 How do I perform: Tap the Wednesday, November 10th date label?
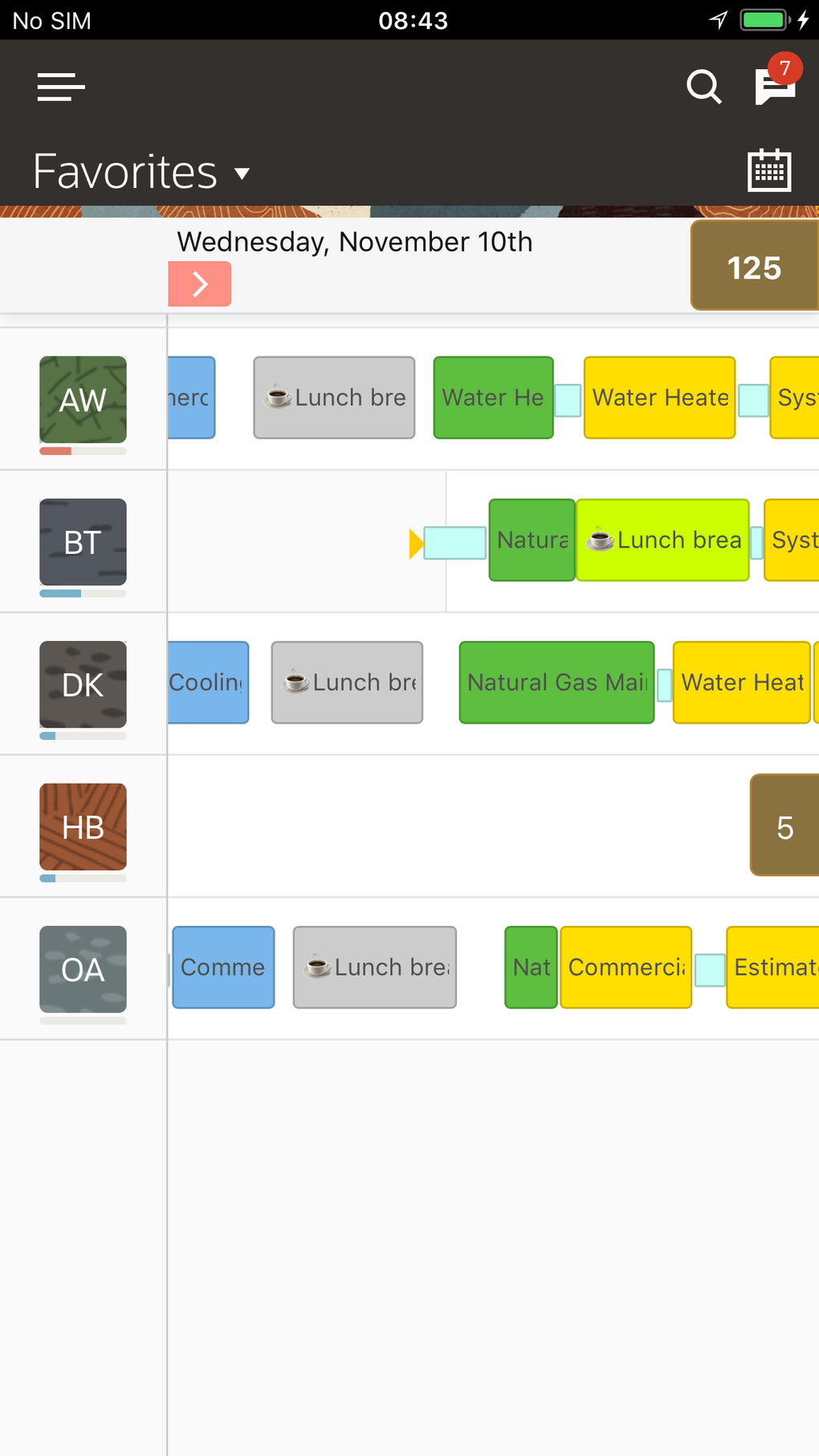click(354, 242)
